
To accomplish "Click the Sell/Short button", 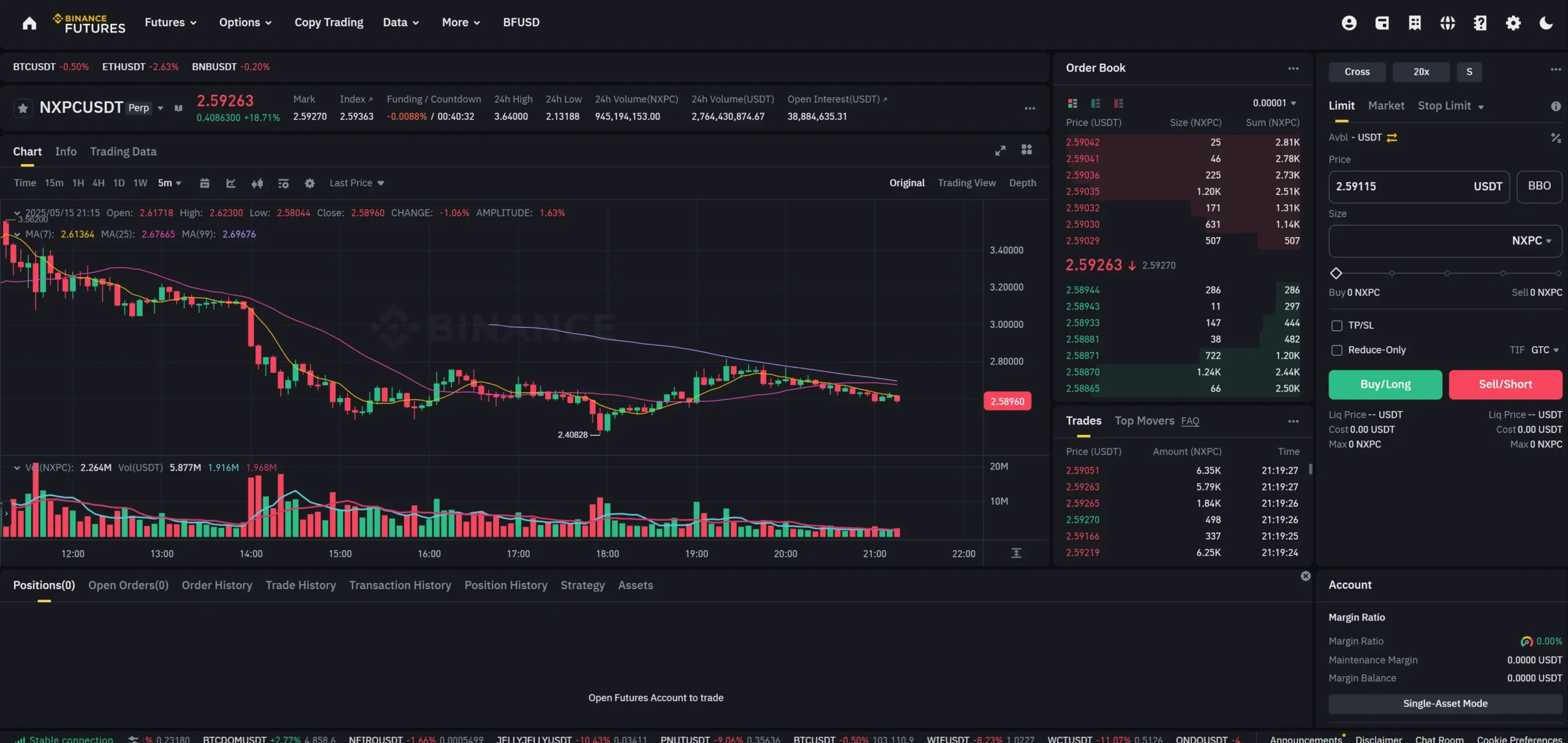I will [x=1506, y=384].
